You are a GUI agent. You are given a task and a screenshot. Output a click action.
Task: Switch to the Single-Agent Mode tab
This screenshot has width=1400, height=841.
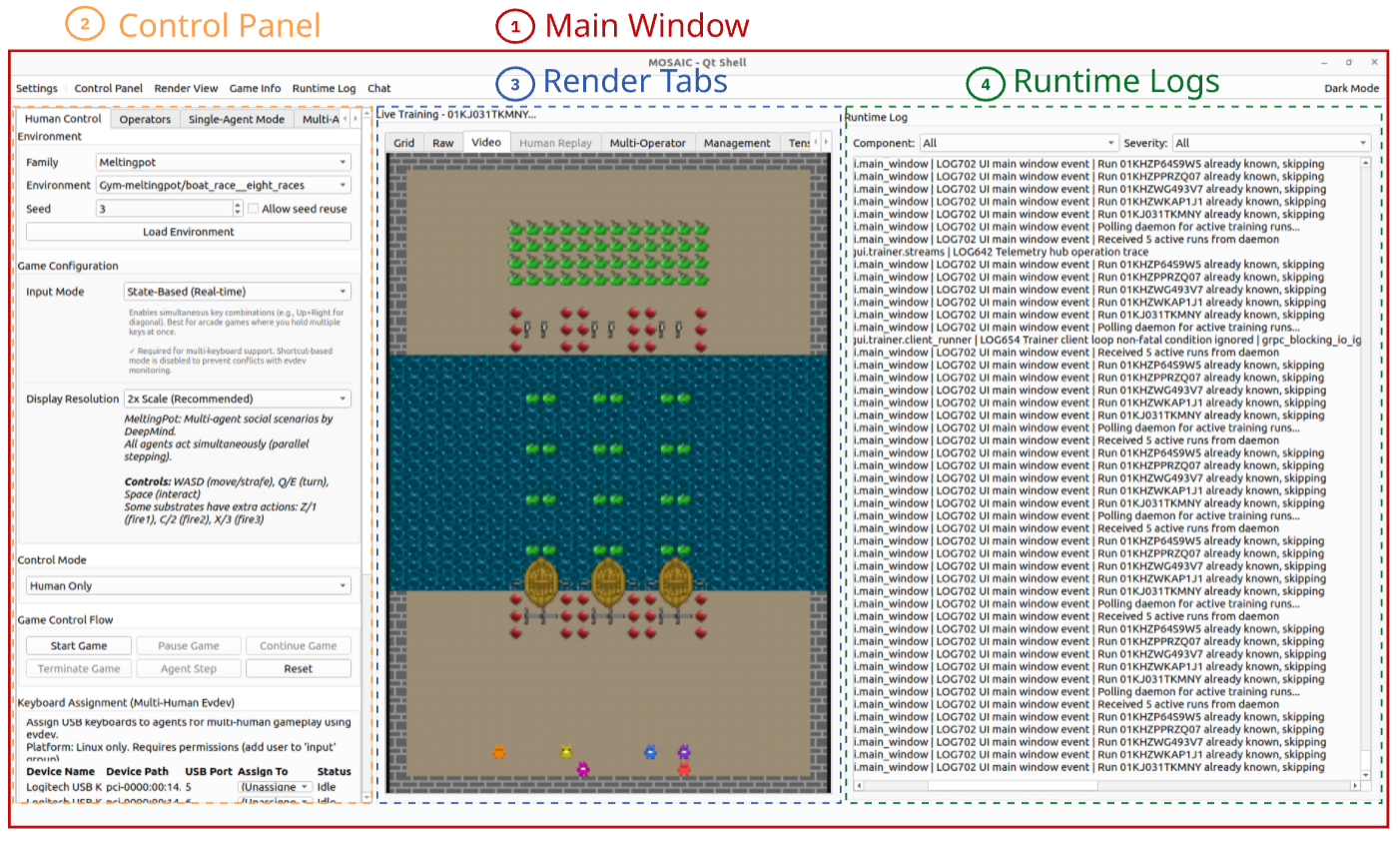(237, 119)
